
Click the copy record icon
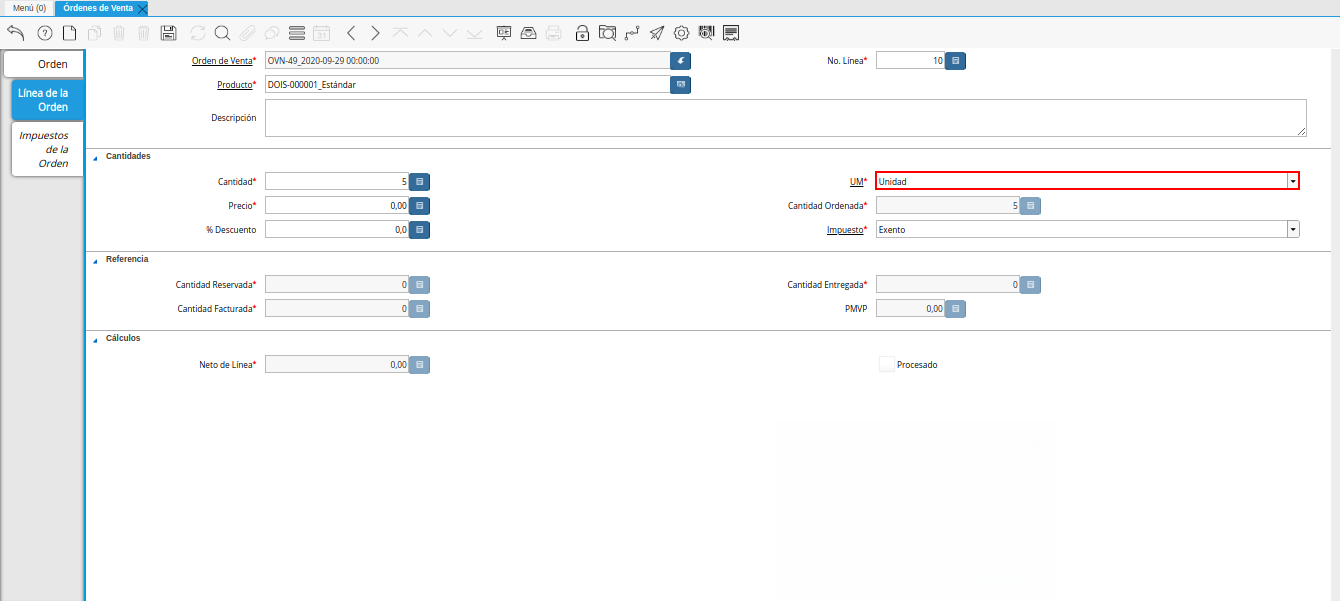click(x=95, y=33)
